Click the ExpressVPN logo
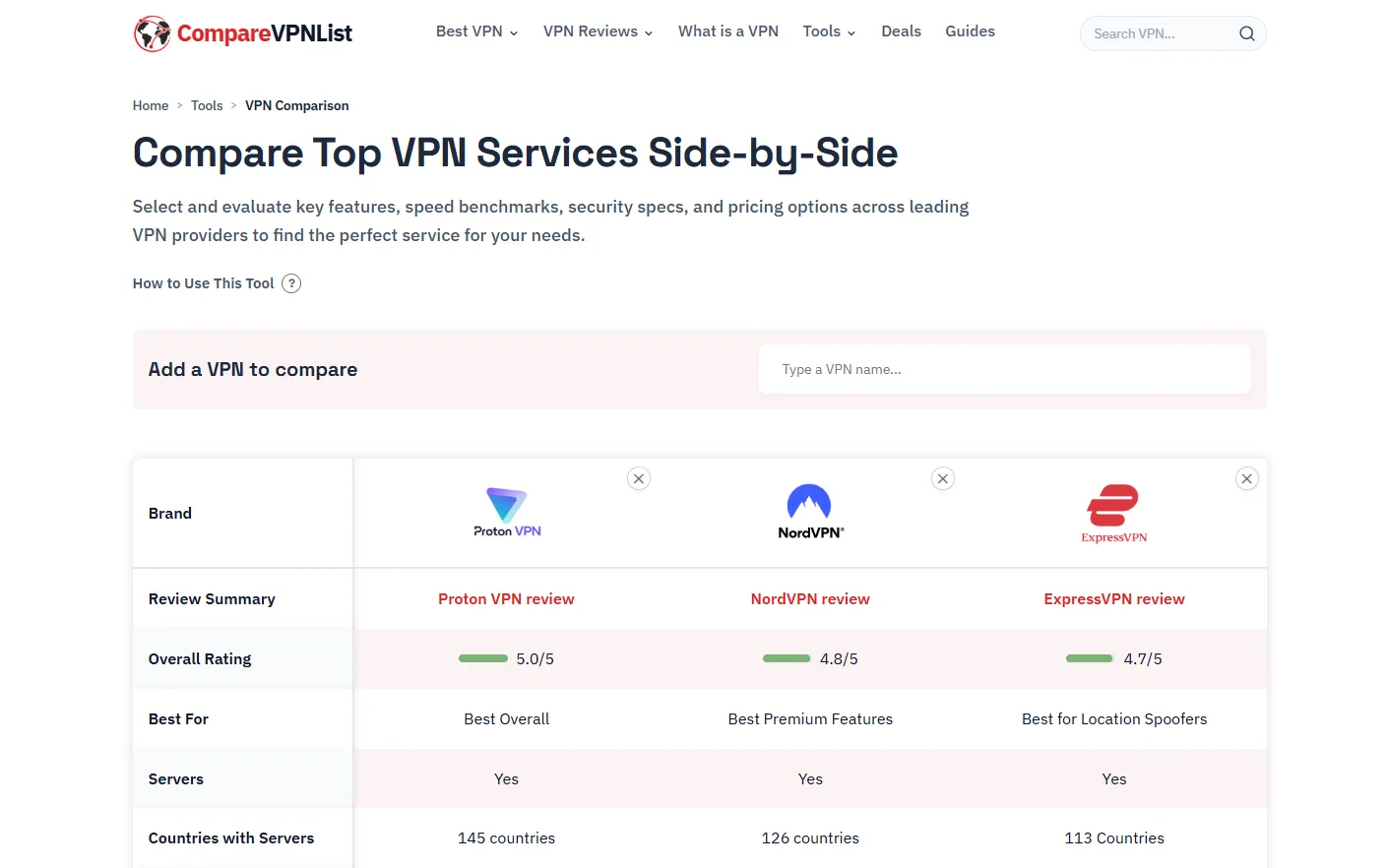The height and width of the screenshot is (868, 1387). (1114, 514)
